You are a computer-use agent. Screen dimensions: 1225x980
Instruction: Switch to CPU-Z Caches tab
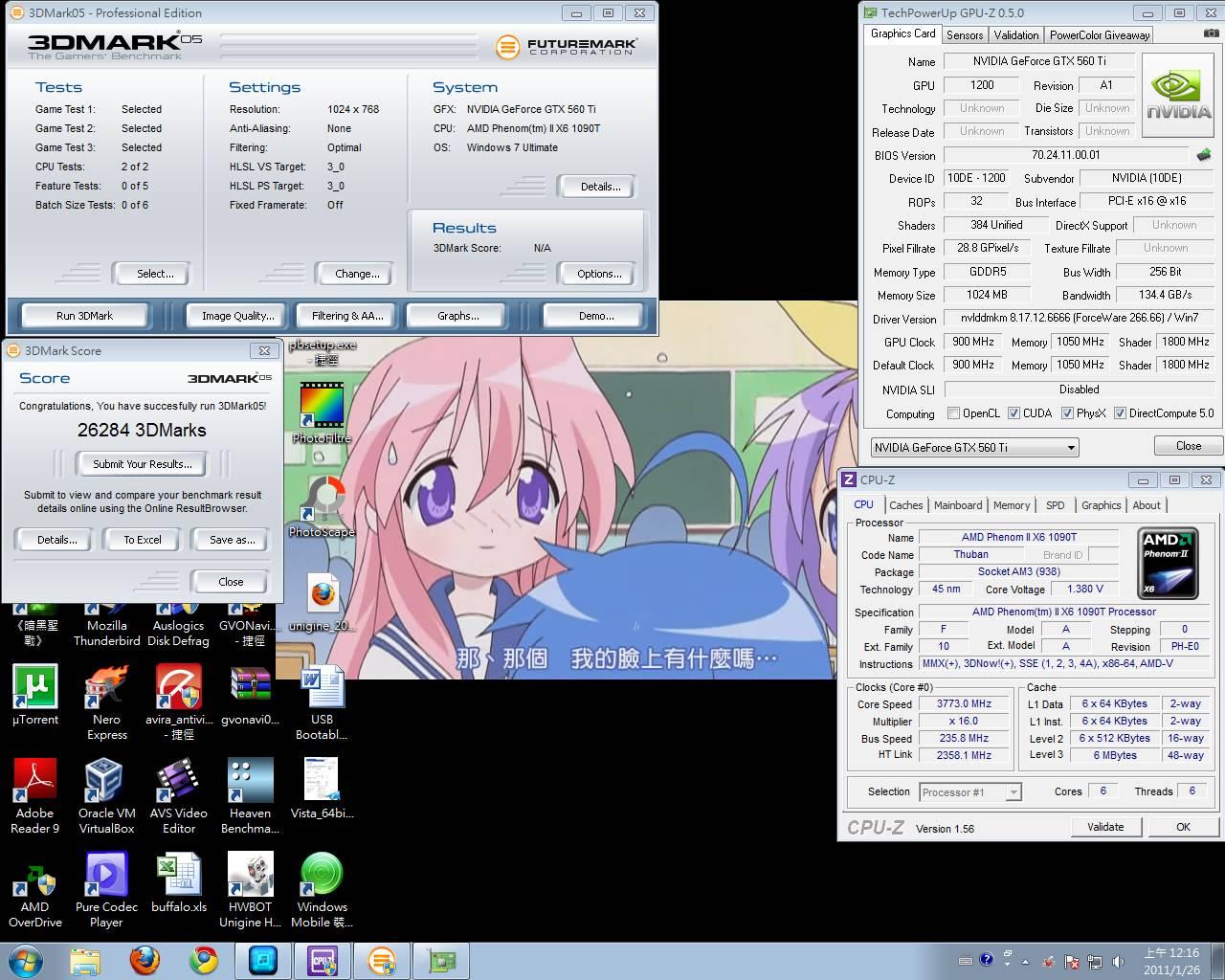click(x=905, y=505)
